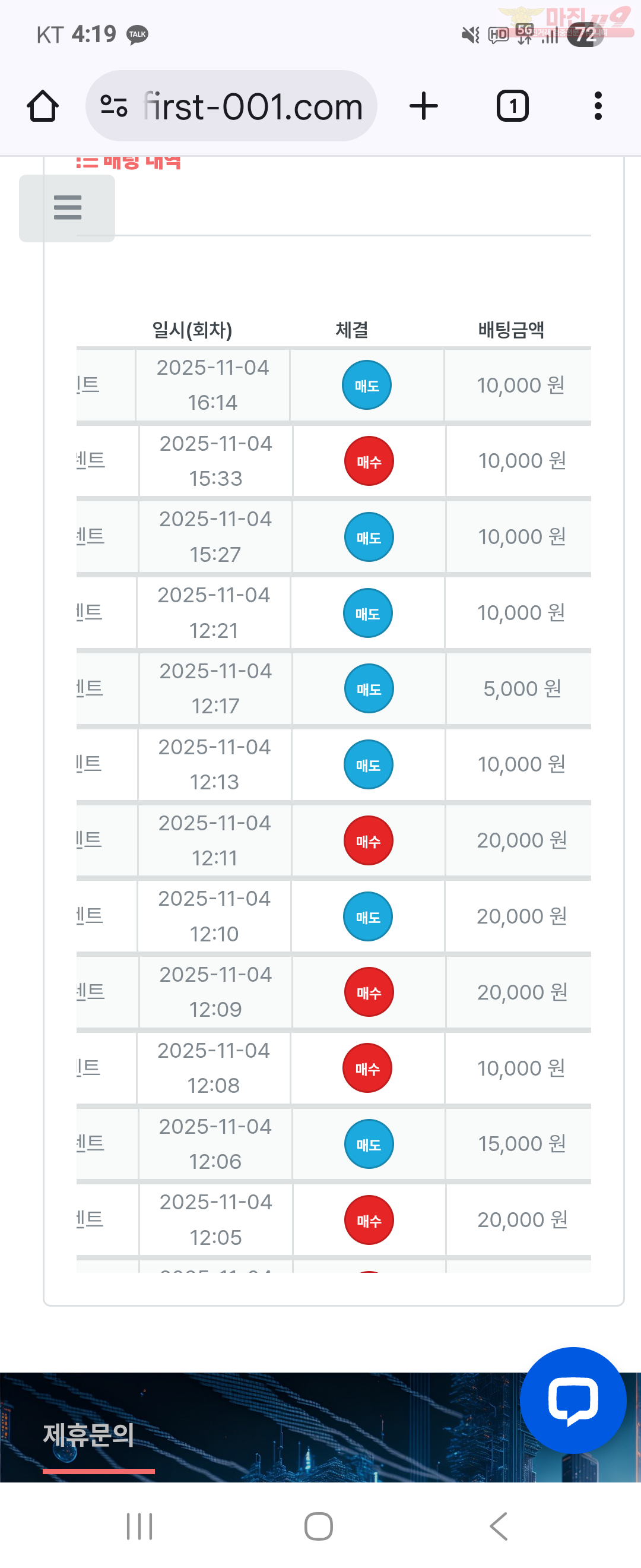This screenshot has width=641, height=1568.
Task: Open the tab switcher showing 1 tab
Action: coord(512,106)
